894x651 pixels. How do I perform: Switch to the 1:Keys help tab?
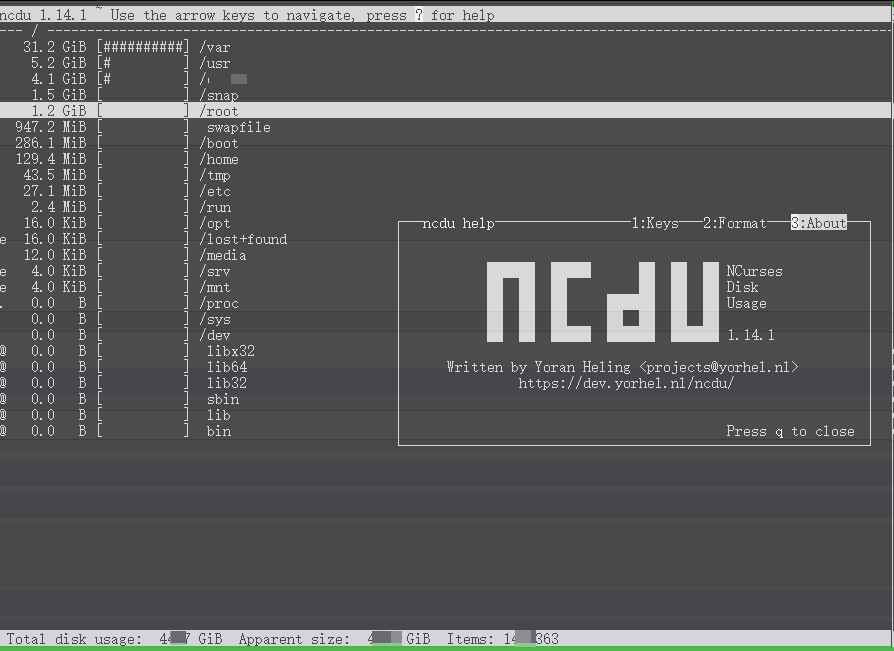point(655,223)
